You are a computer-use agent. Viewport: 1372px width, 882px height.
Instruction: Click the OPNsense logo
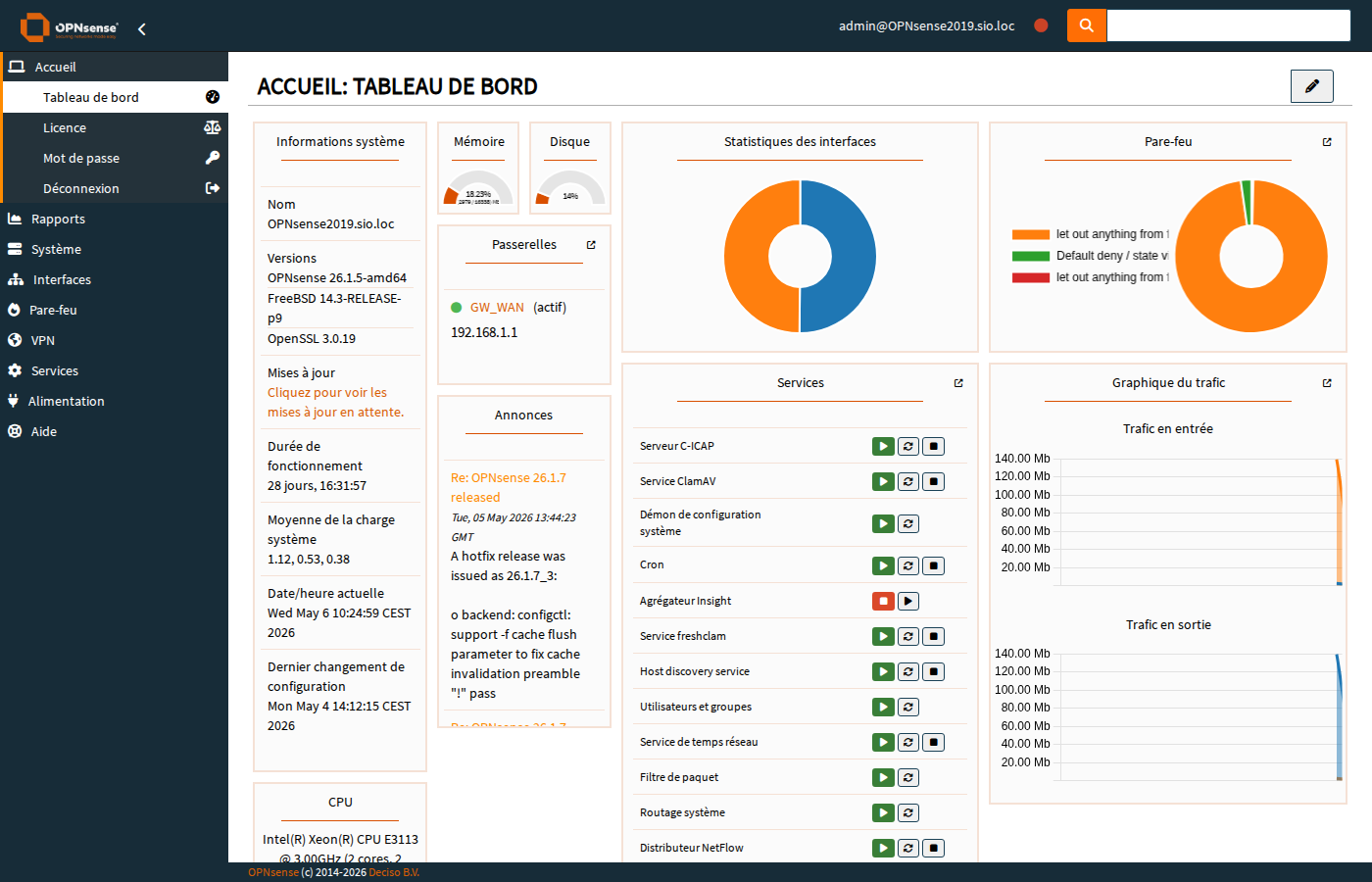(70, 27)
